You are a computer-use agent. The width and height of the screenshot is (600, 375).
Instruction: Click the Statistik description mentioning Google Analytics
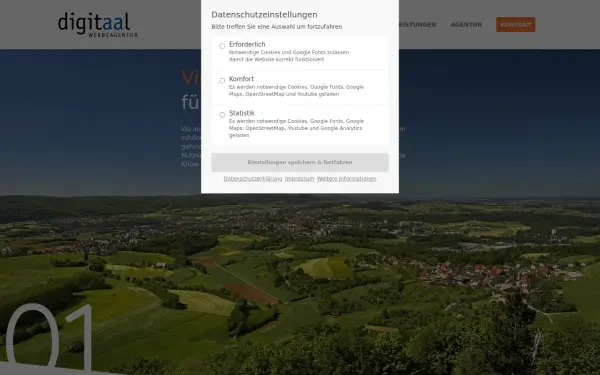297,128
